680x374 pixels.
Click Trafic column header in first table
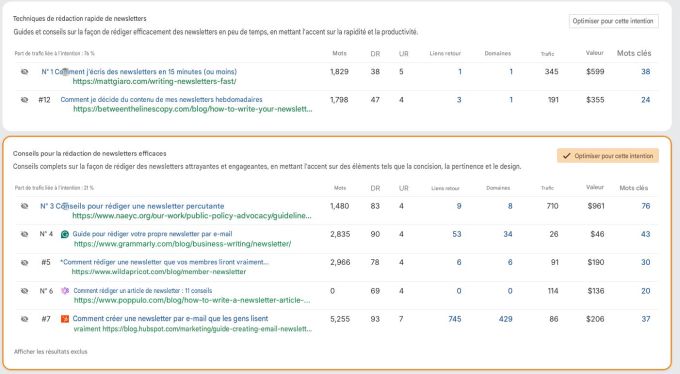pos(547,54)
